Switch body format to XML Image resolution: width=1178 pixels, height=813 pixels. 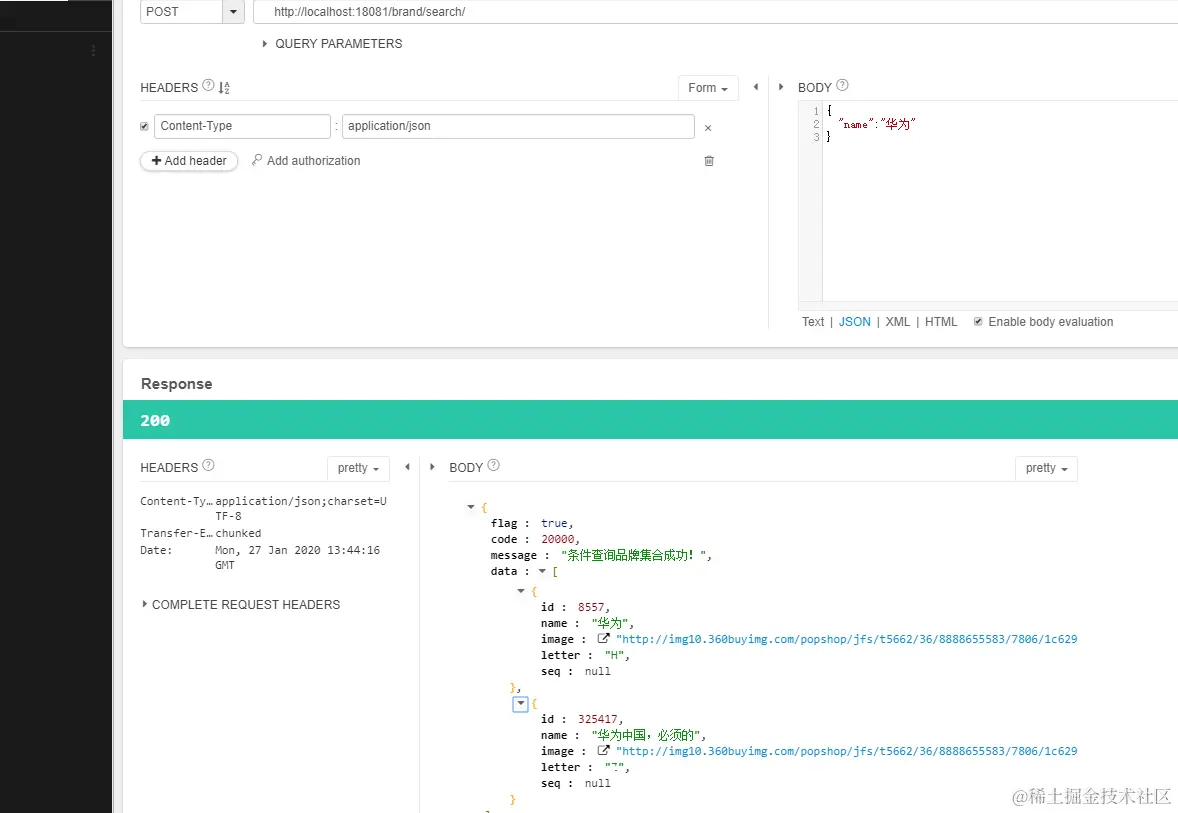897,322
